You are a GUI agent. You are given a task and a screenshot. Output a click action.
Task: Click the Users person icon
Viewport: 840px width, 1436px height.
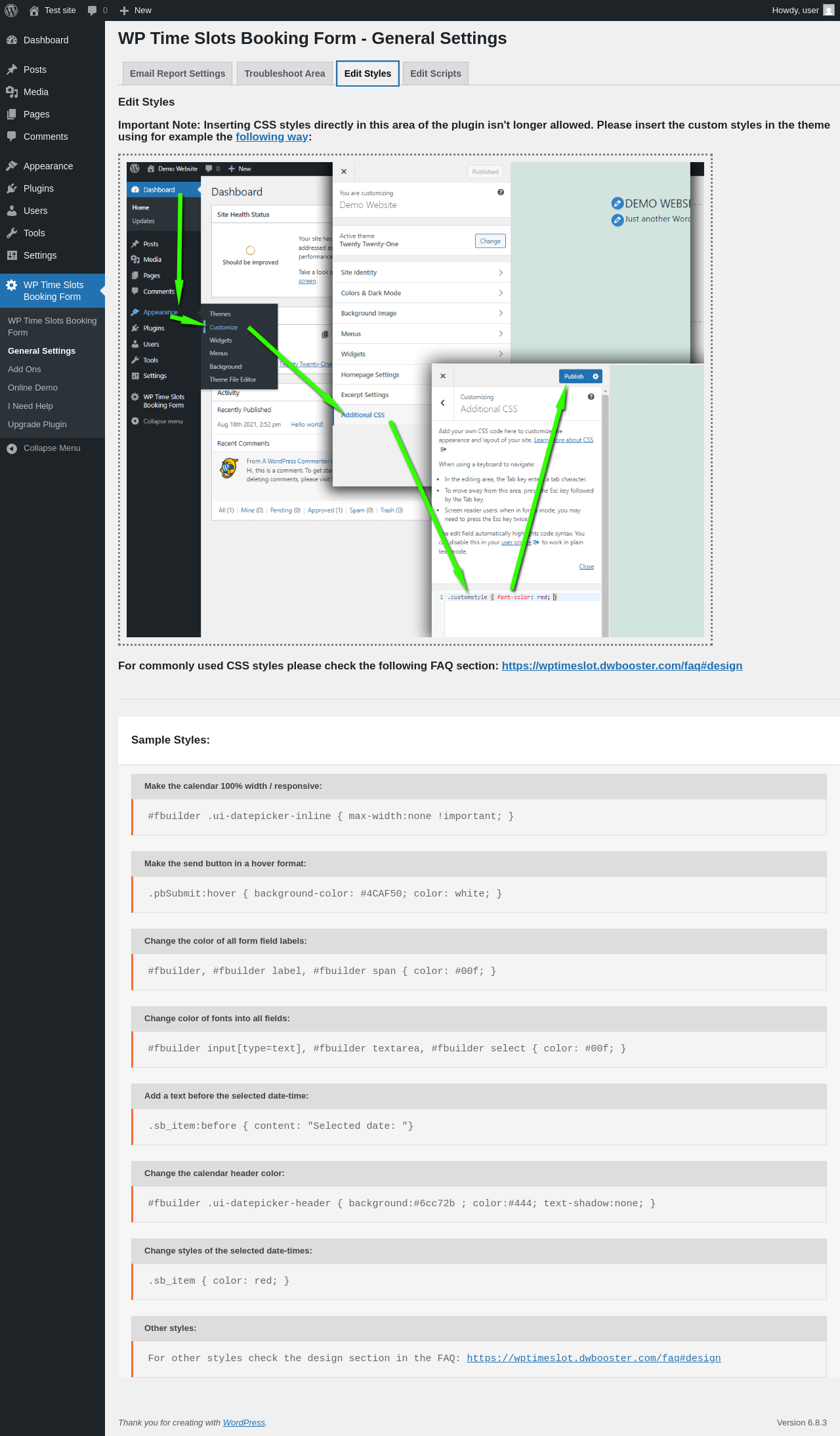tap(12, 211)
